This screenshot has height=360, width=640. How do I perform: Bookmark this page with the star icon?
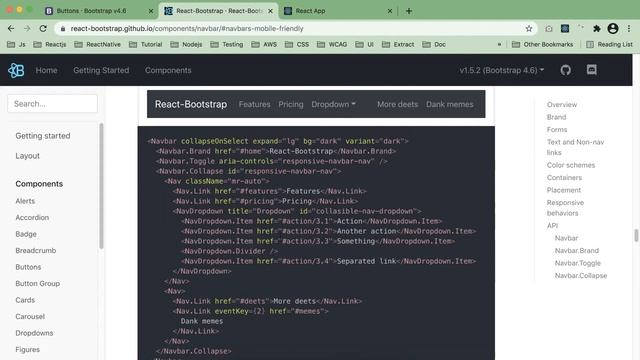click(x=529, y=29)
